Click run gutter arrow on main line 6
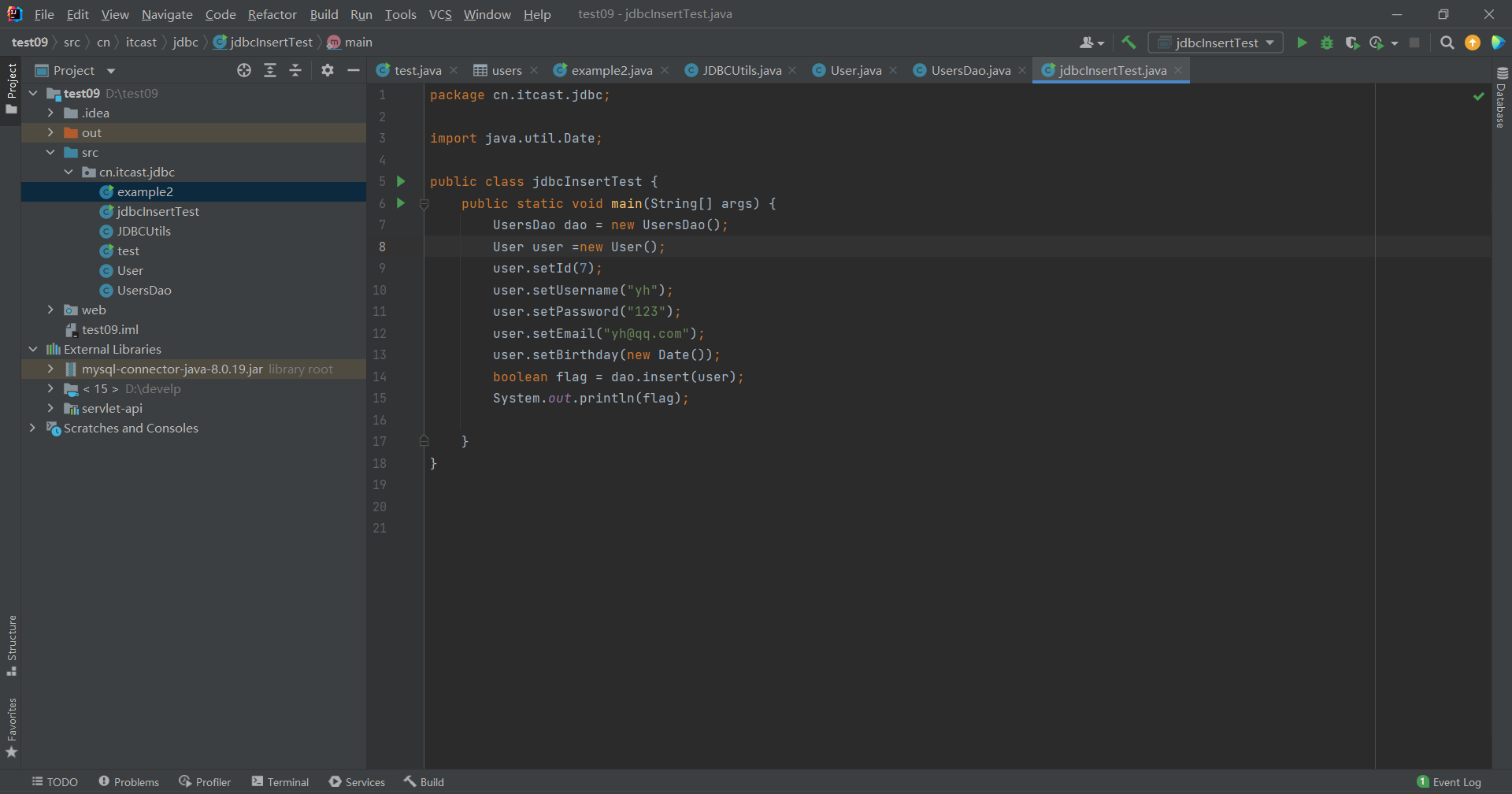 tap(401, 203)
